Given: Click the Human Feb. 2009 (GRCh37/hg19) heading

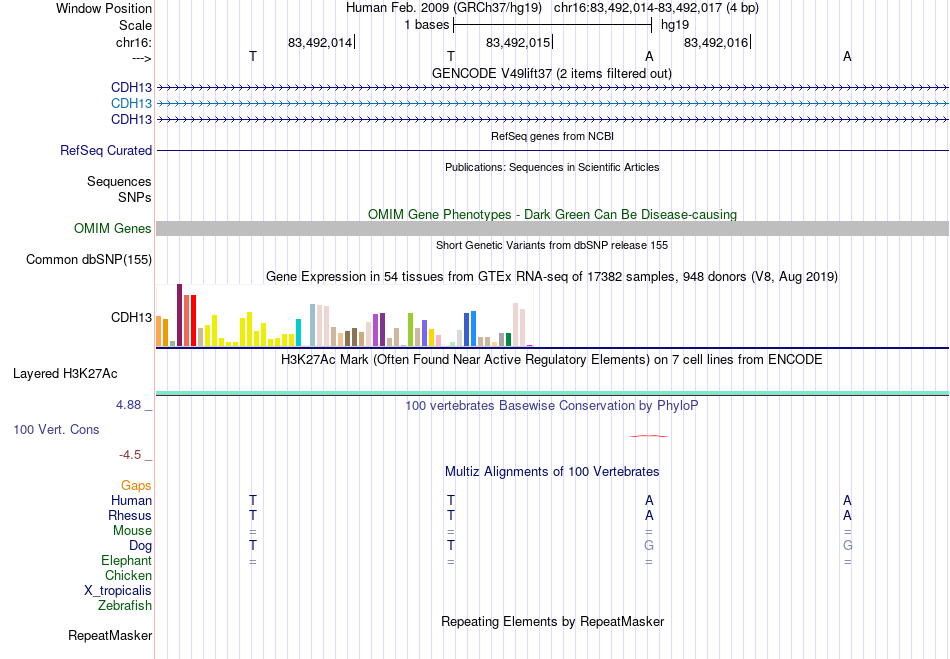Looking at the screenshot, I should point(443,8).
